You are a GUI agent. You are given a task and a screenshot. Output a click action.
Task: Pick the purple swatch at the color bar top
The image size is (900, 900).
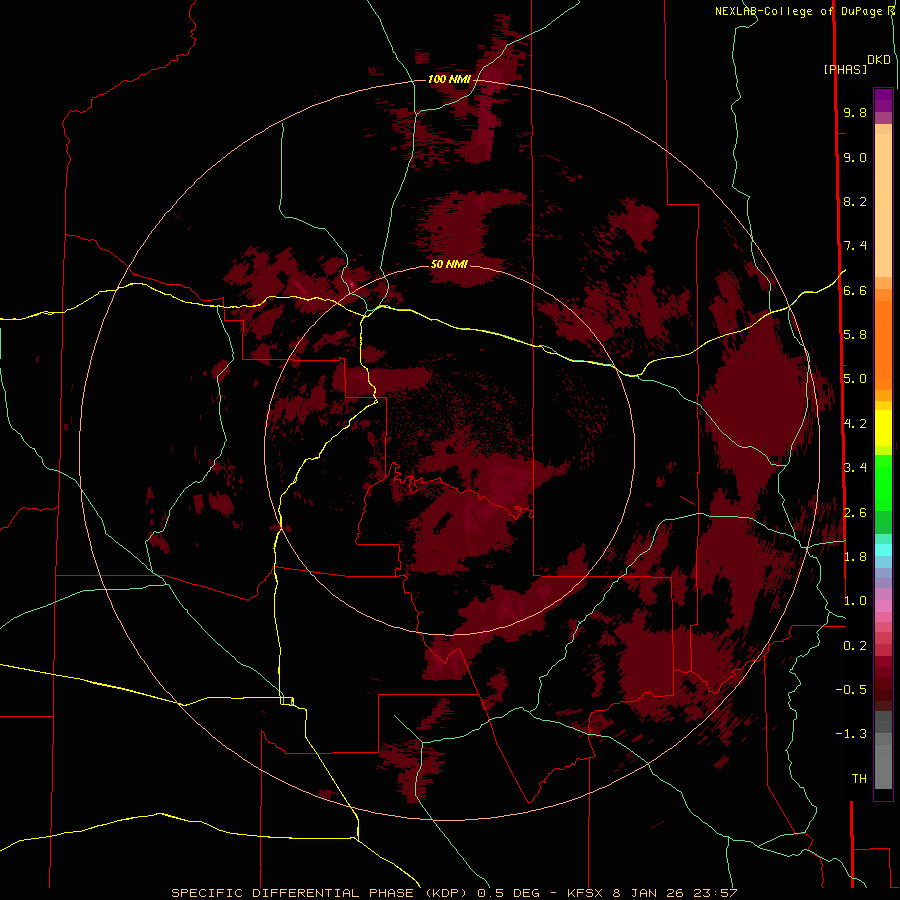[x=883, y=100]
